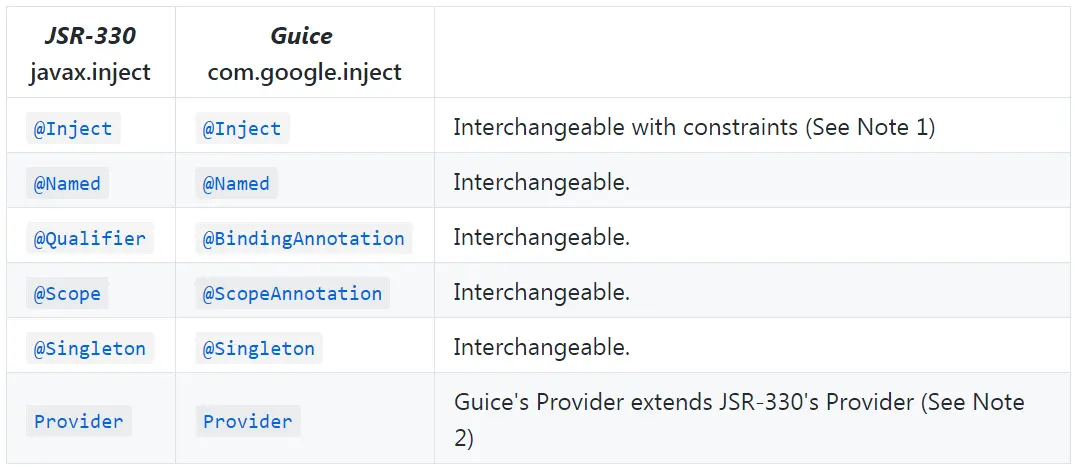Click the @Scope link in the JSR-330 column
Screen dimensions: 1075x467
pos(67,294)
